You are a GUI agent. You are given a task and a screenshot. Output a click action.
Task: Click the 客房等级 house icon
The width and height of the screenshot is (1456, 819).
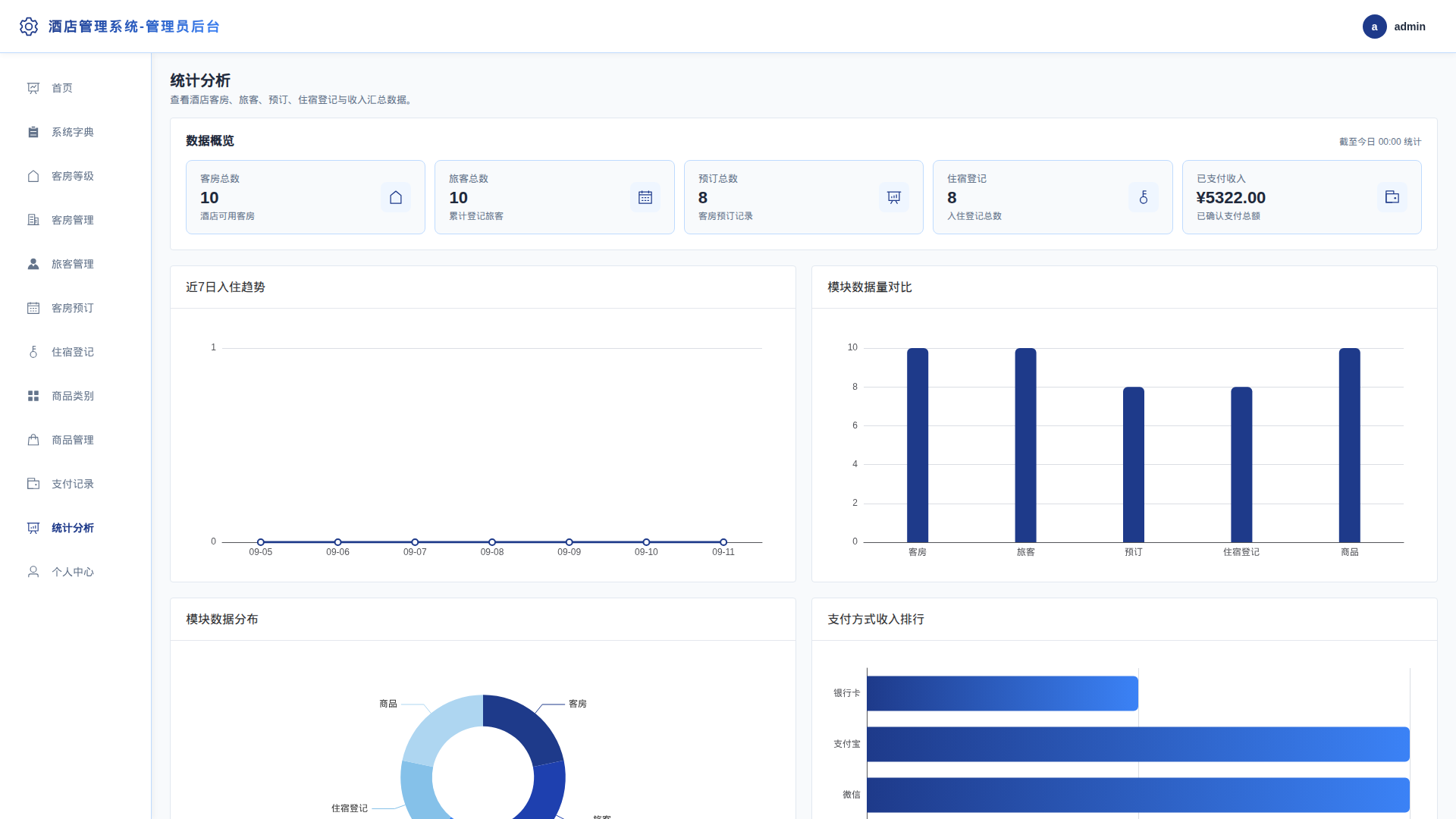(x=33, y=176)
